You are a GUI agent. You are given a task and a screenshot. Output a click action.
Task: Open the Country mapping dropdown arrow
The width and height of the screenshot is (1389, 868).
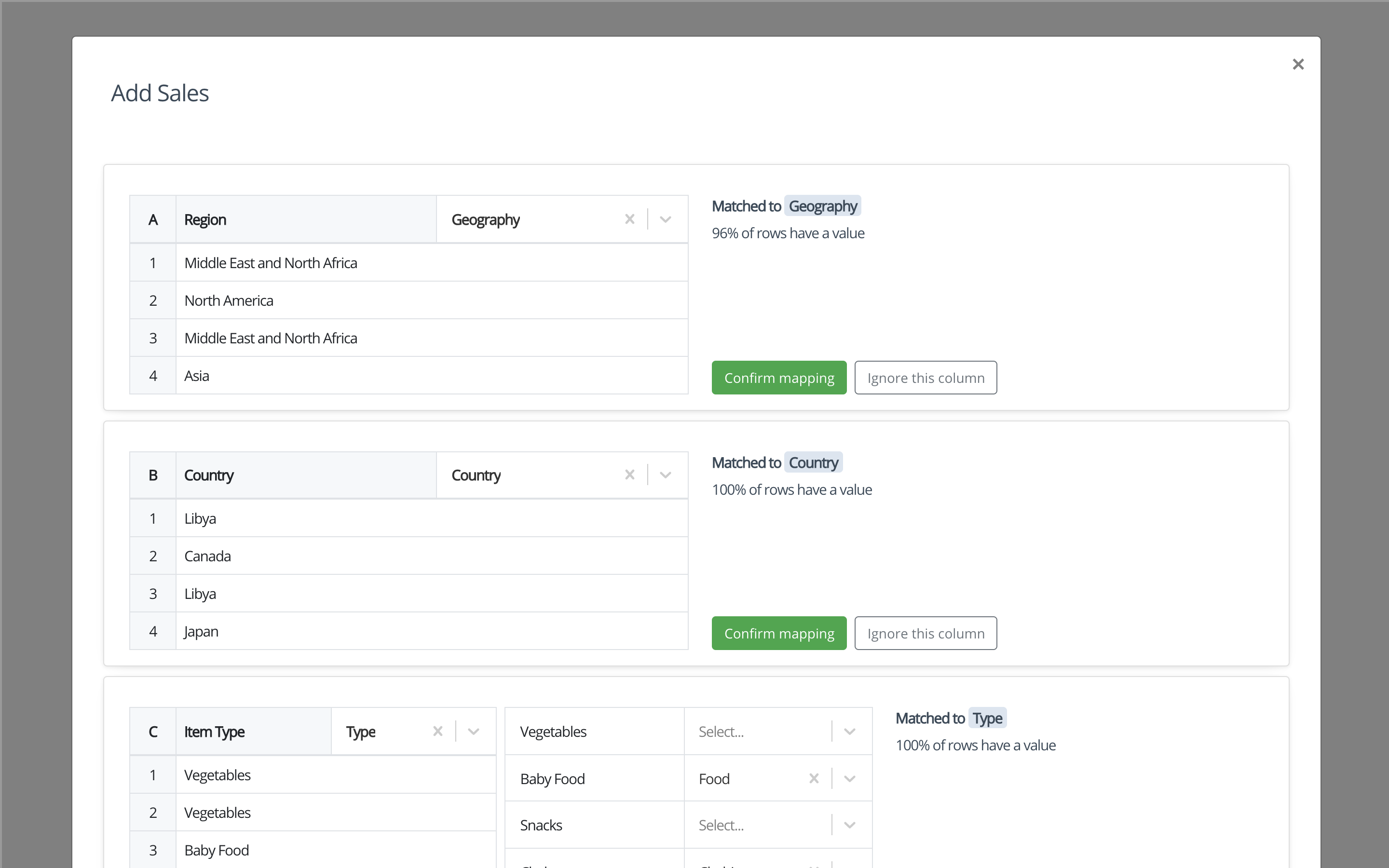coord(665,475)
